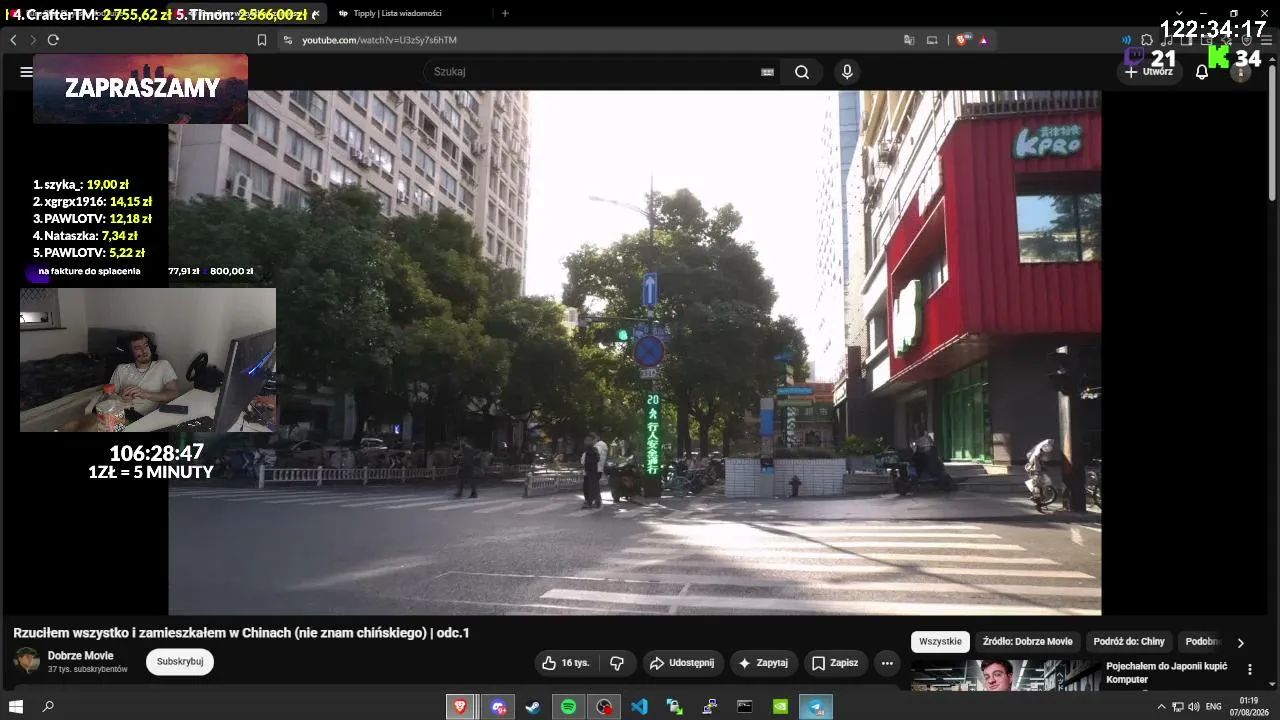Go forward with the browser forward arrow
The image size is (1280, 720).
[33, 40]
